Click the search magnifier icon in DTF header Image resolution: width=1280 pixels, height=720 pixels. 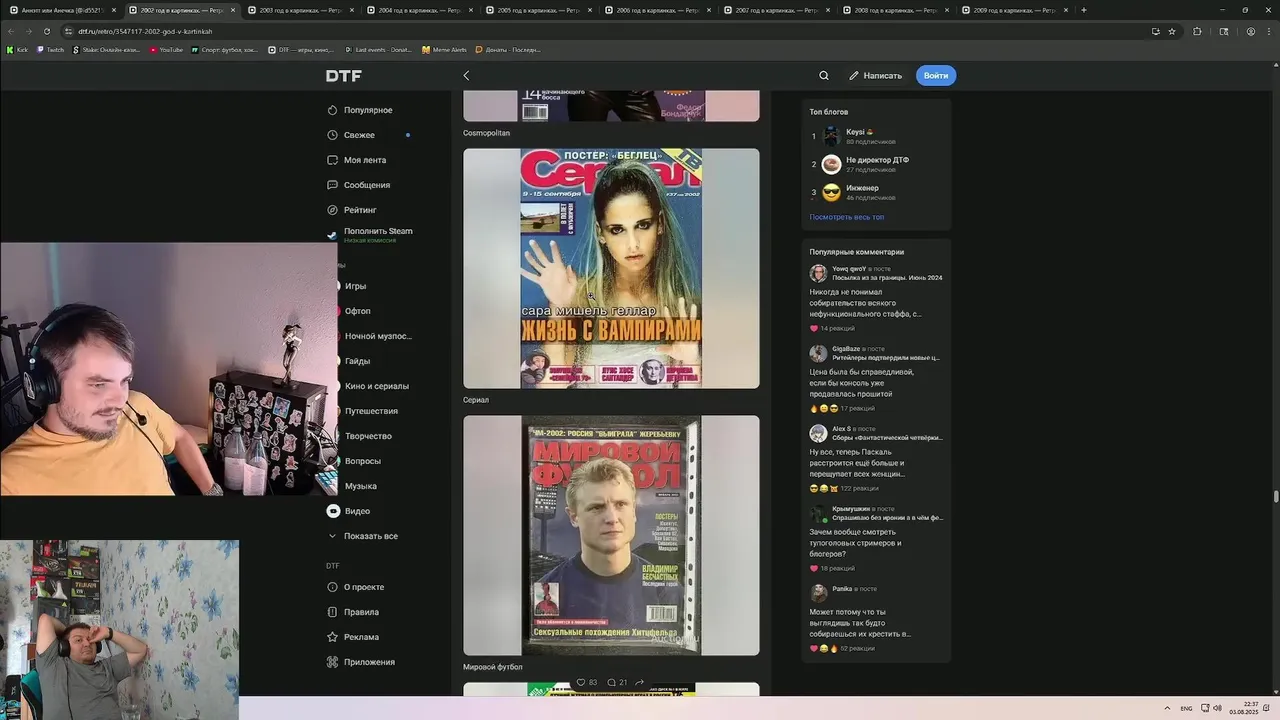tap(824, 75)
